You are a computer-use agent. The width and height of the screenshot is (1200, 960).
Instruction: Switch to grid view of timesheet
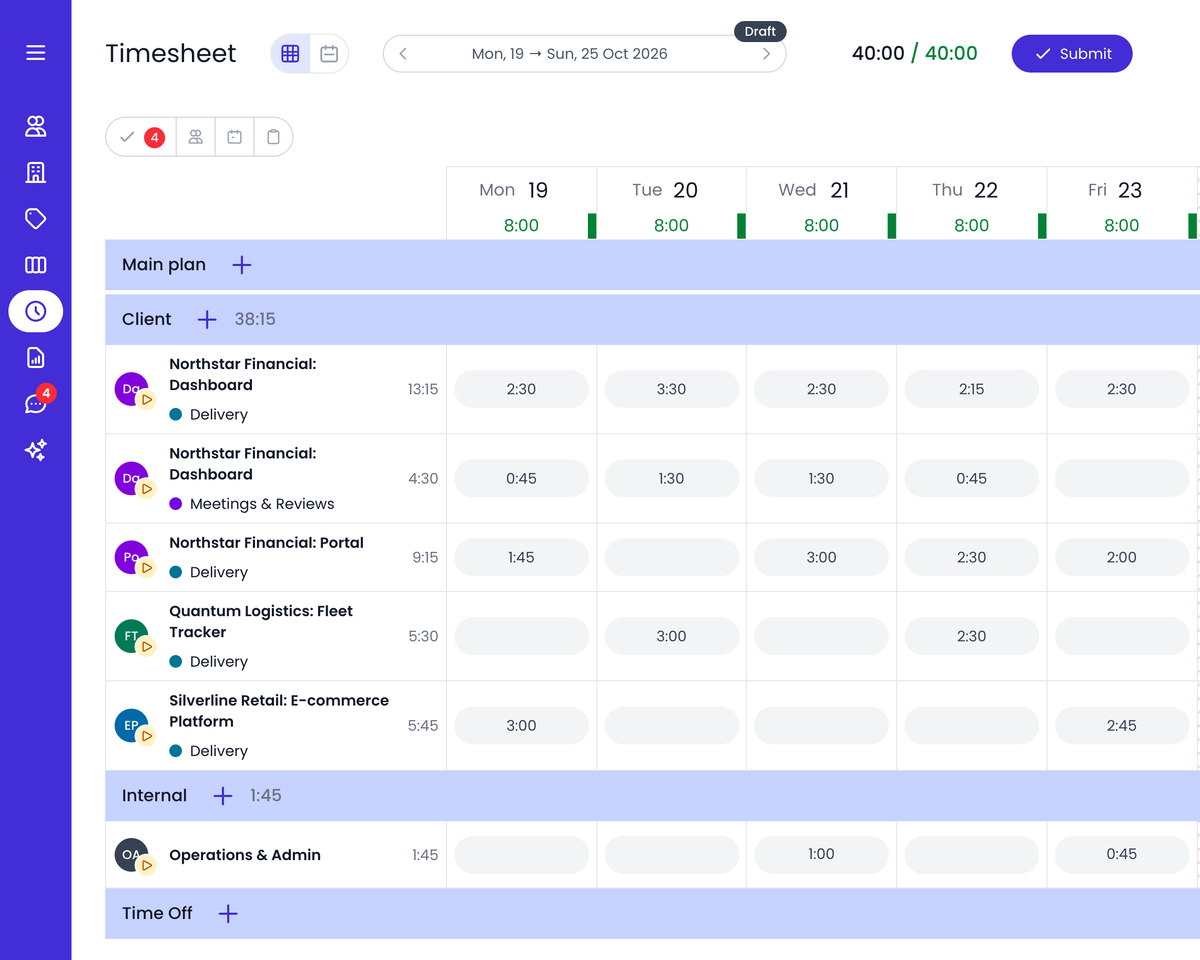coord(290,54)
